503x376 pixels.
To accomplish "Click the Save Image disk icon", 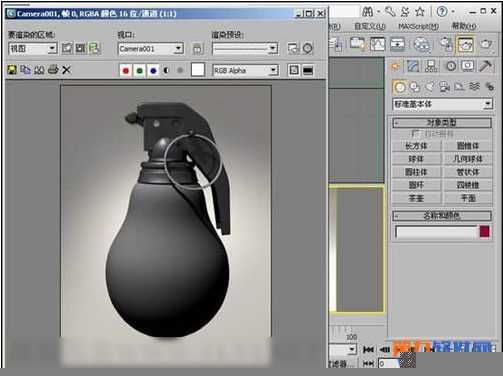I will pos(12,70).
